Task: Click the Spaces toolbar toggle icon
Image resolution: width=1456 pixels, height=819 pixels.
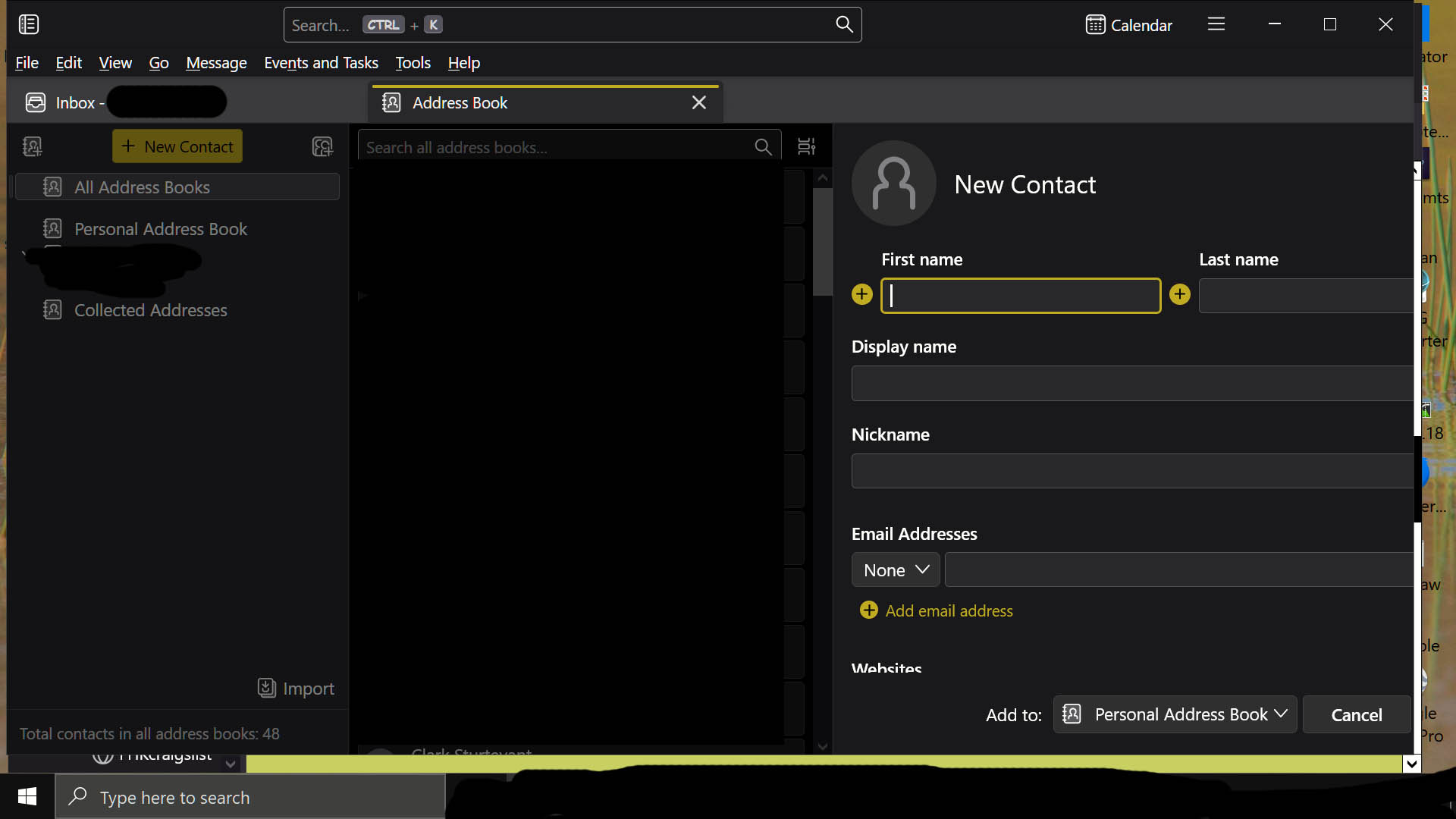Action: click(29, 24)
